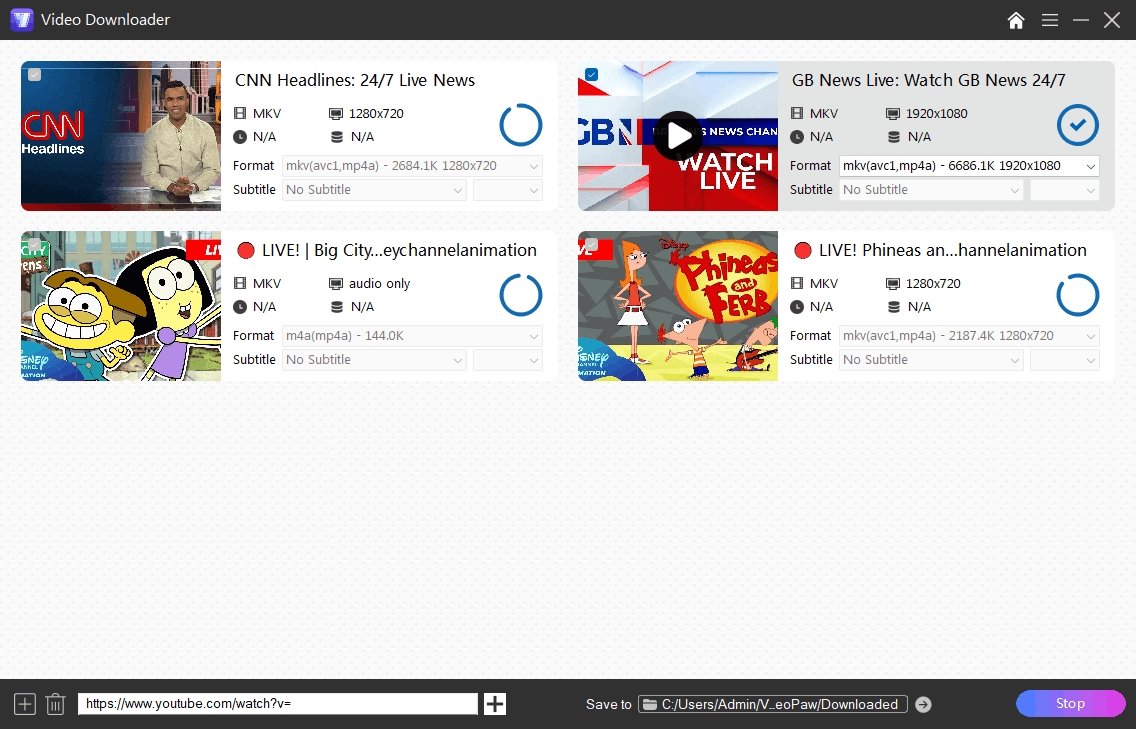Image resolution: width=1136 pixels, height=729 pixels.
Task: Stop all downloads with Stop button
Action: point(1071,704)
